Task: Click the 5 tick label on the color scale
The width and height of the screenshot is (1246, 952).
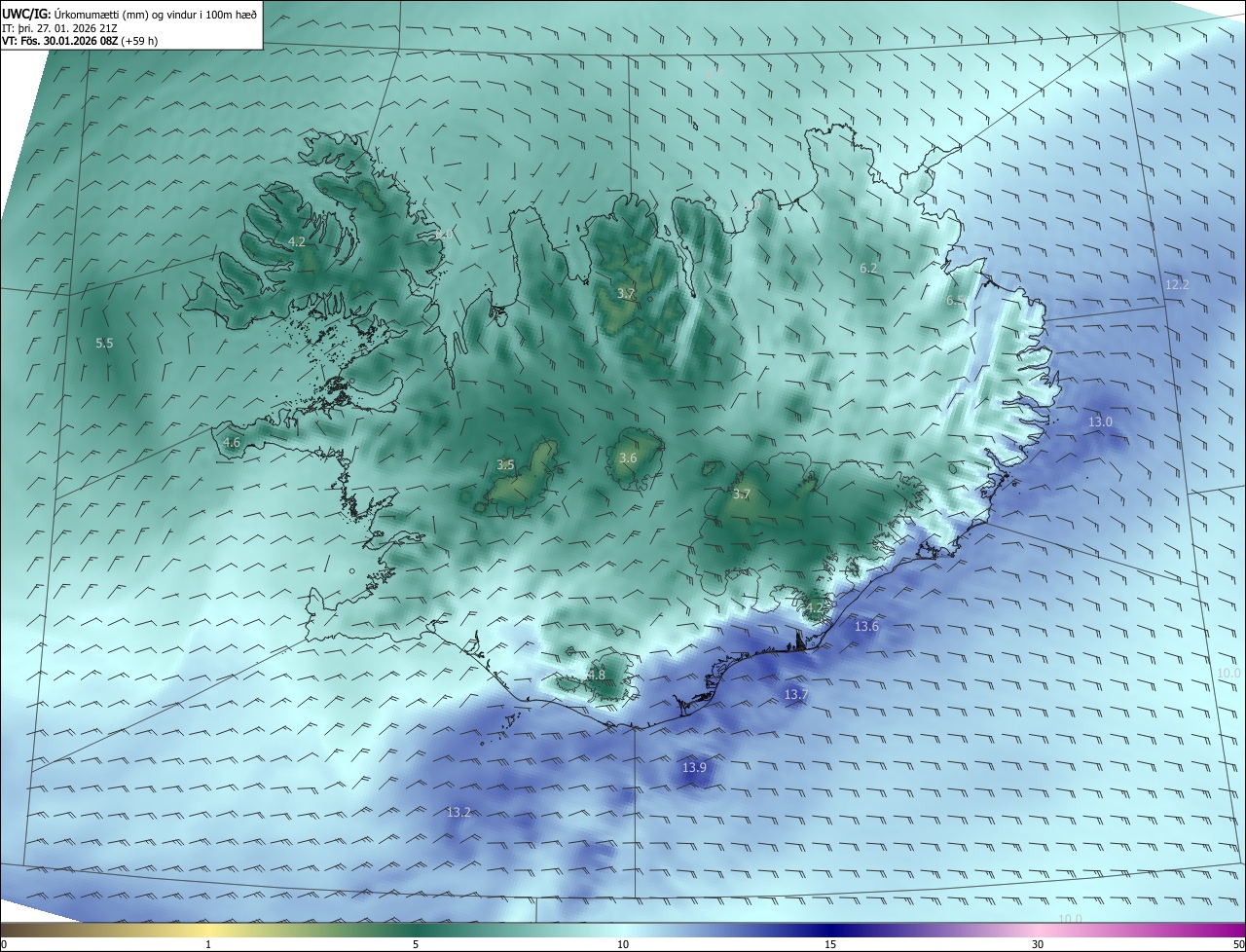Action: tap(416, 944)
